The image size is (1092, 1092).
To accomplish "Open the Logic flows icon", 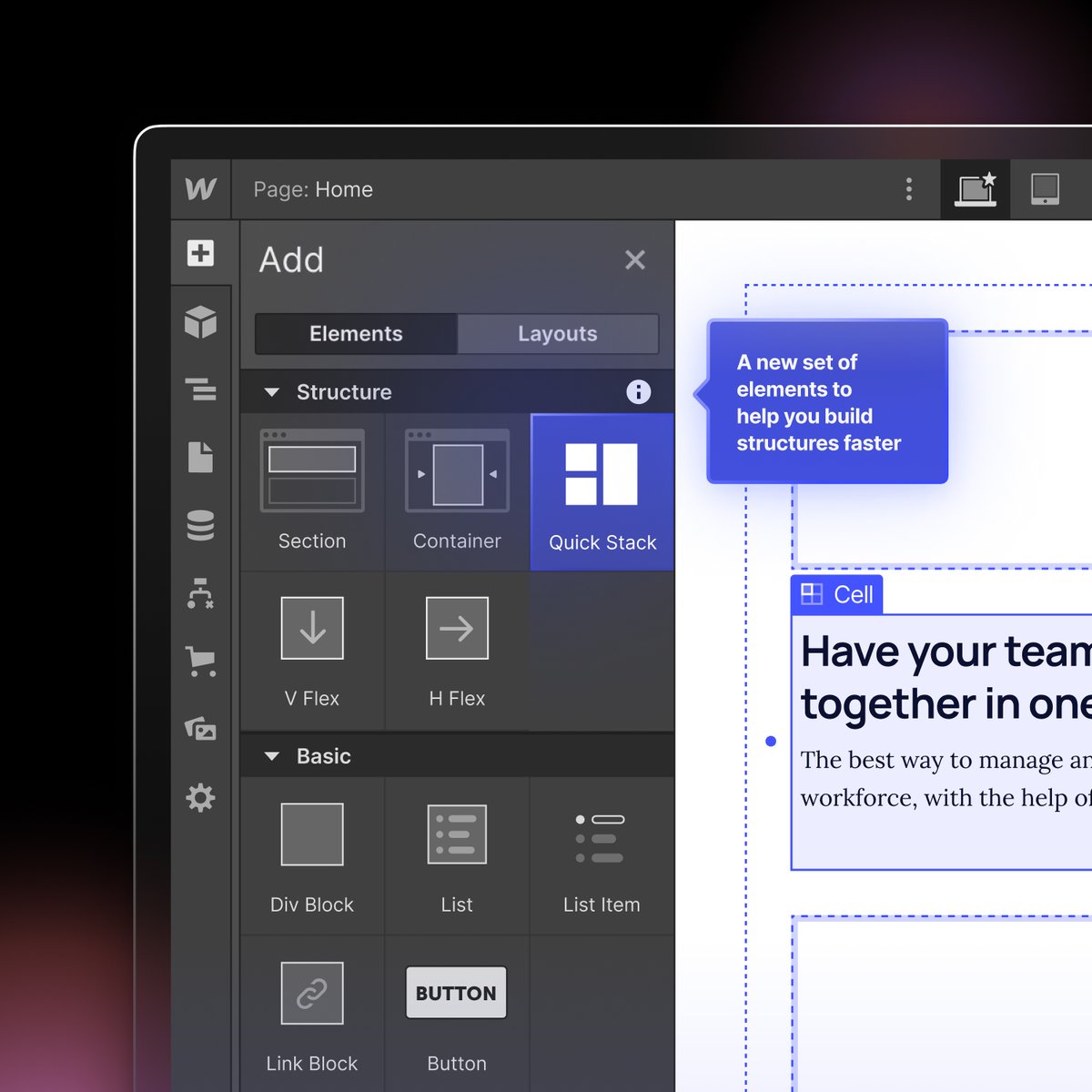I will tap(200, 593).
